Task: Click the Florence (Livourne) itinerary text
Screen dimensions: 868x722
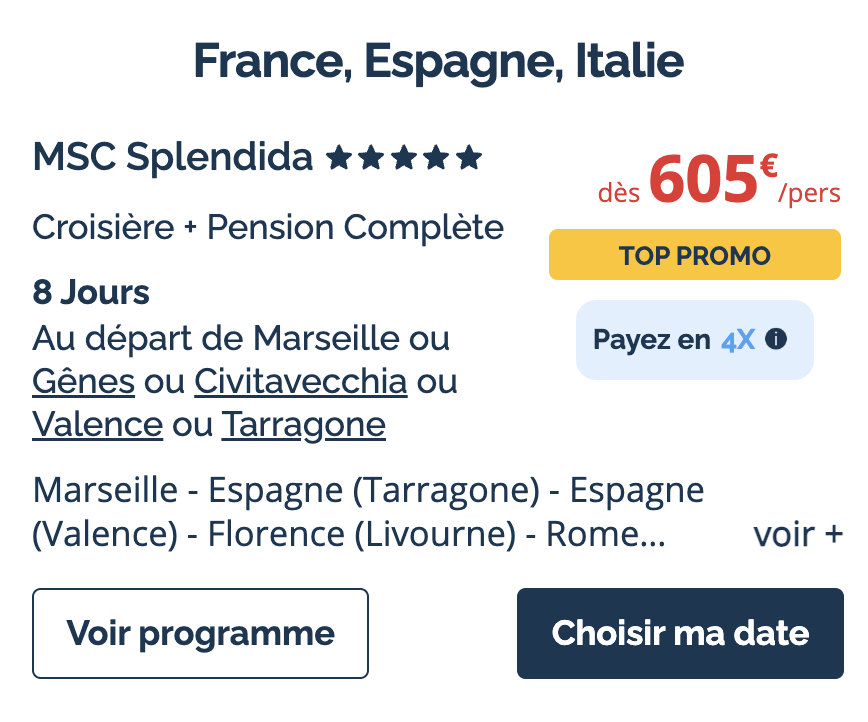Action: [x=361, y=534]
